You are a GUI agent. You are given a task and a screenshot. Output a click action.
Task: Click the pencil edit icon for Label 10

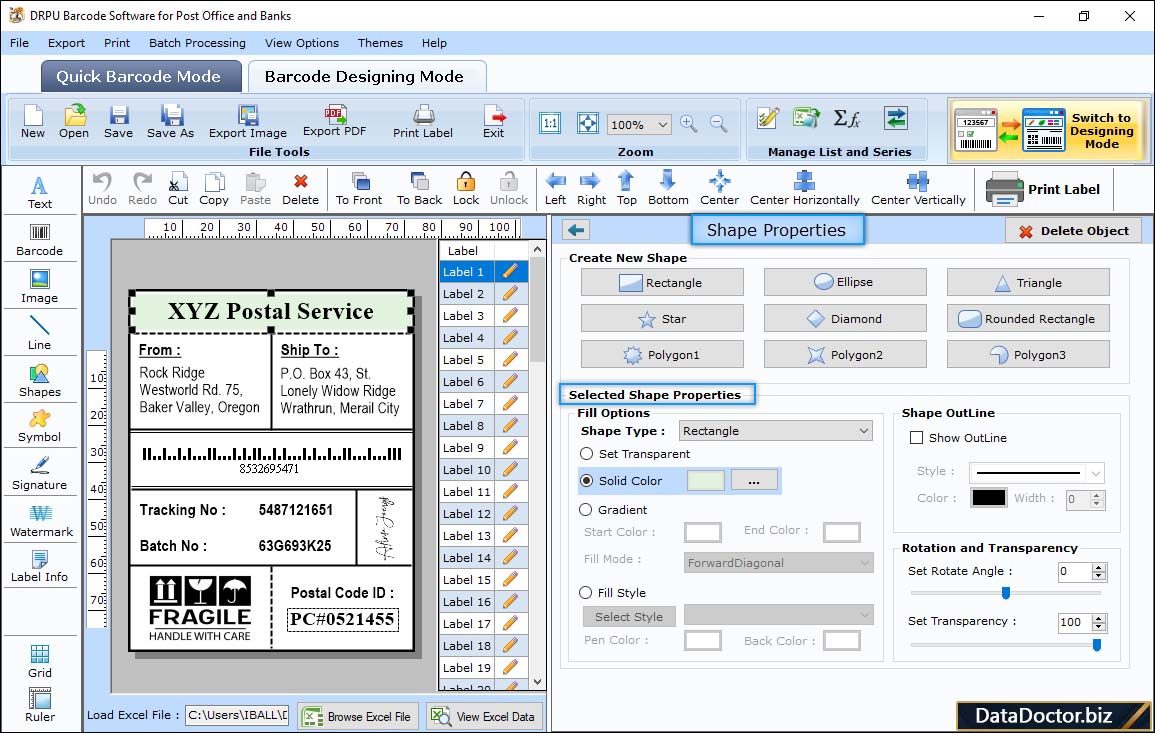point(510,469)
